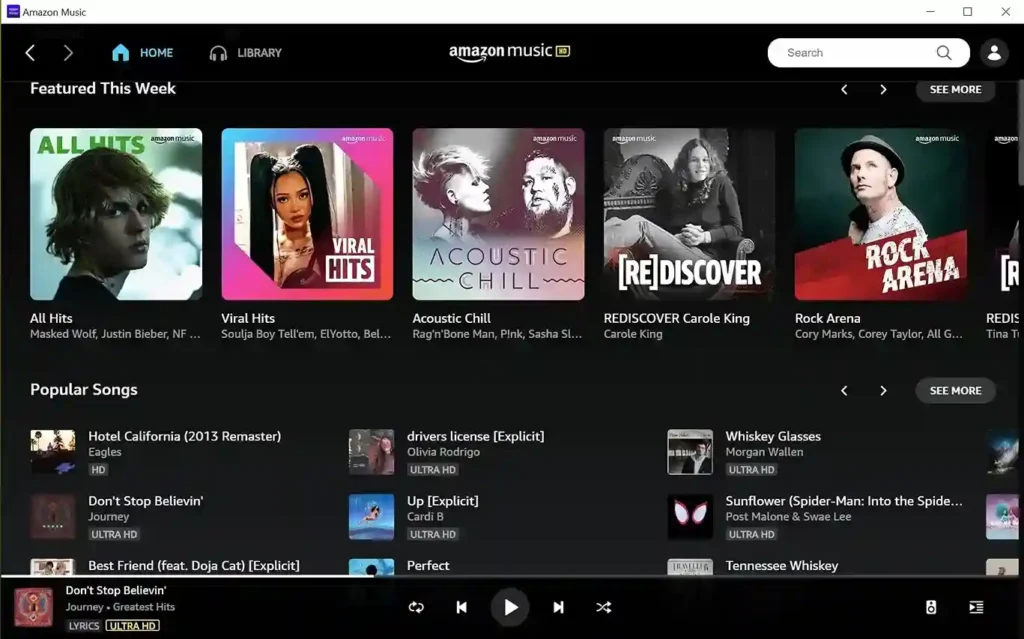
Task: Navigate back with the left arrow
Action: tap(30, 53)
